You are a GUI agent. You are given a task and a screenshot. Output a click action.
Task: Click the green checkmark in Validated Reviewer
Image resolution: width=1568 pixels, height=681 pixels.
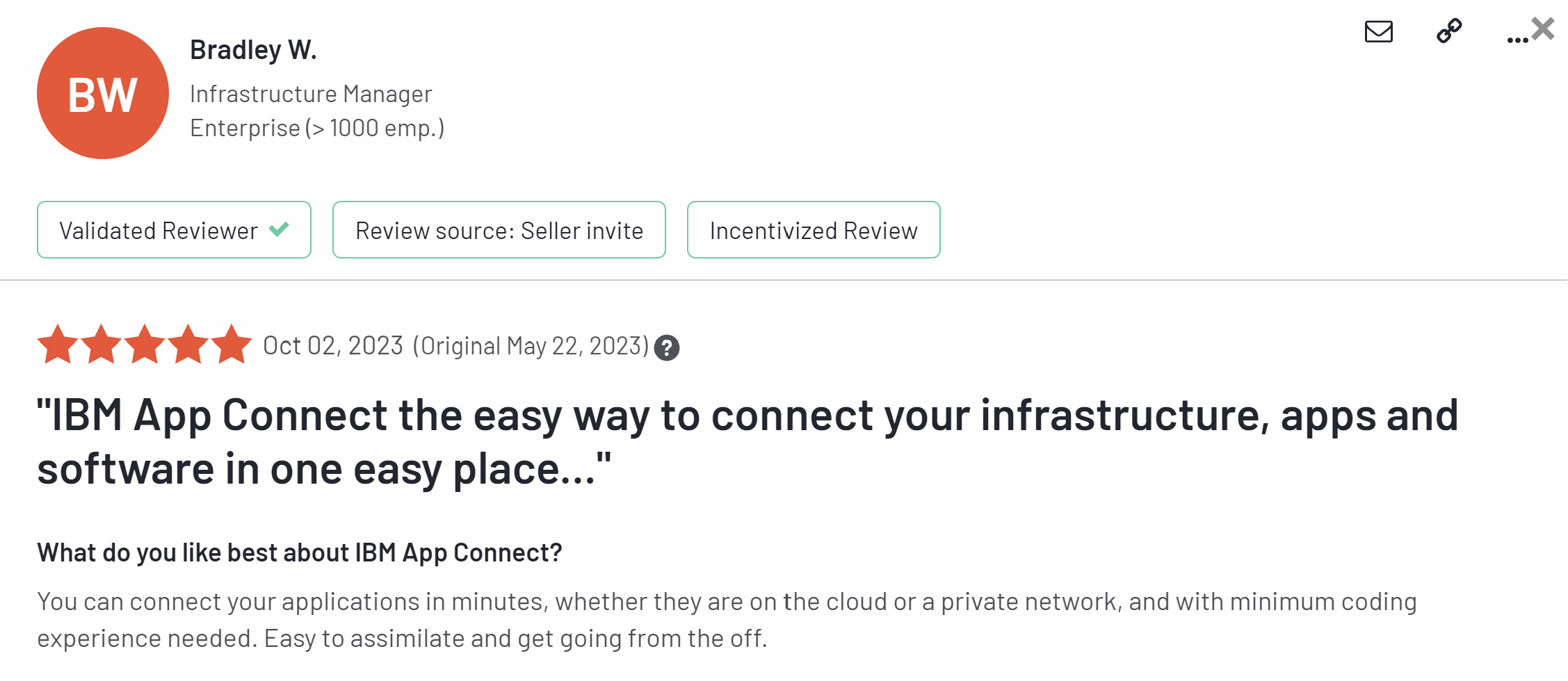click(279, 229)
